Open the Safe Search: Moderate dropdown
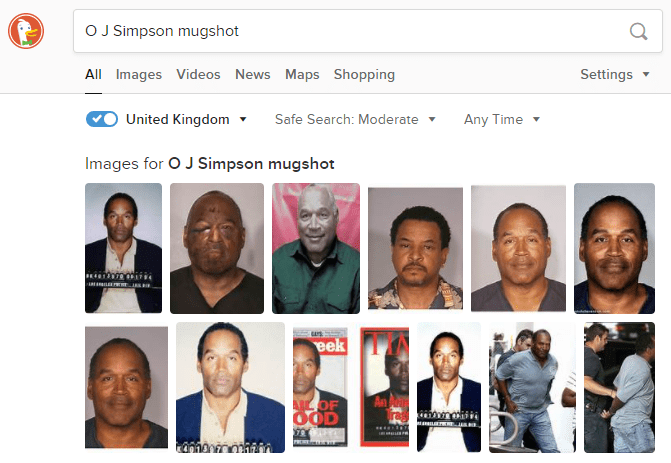Viewport: 671px width, 463px height. [355, 119]
